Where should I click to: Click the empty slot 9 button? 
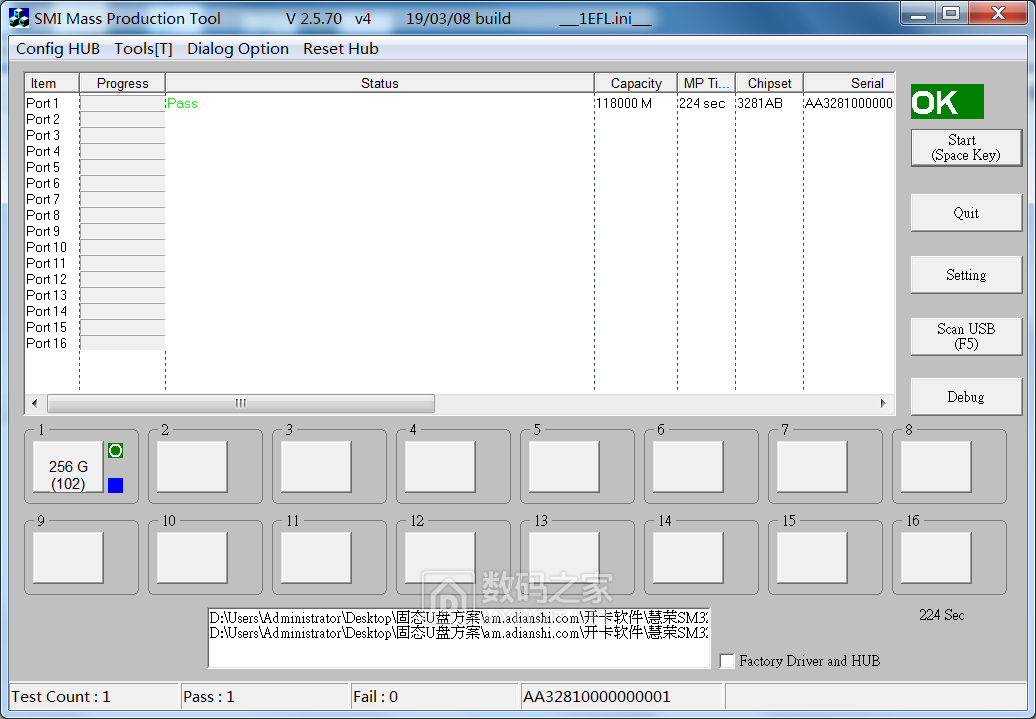[x=68, y=558]
